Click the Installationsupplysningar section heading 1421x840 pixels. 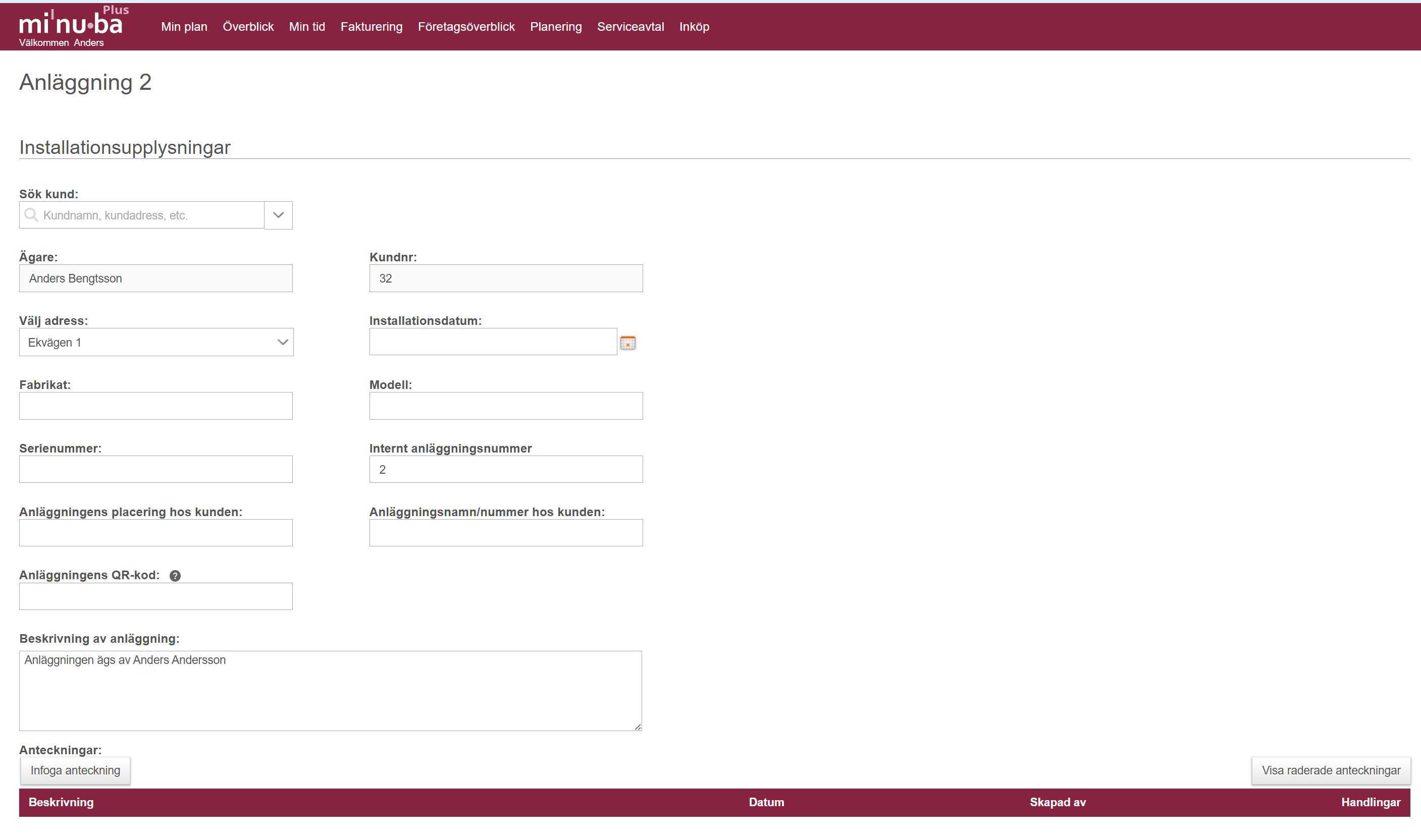pos(125,147)
